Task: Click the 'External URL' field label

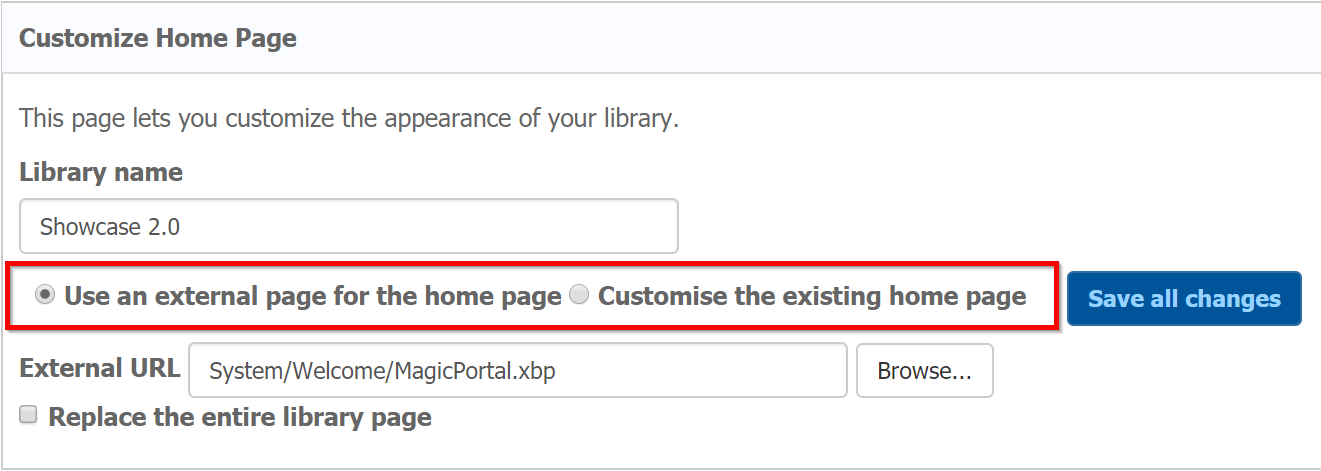Action: point(100,368)
